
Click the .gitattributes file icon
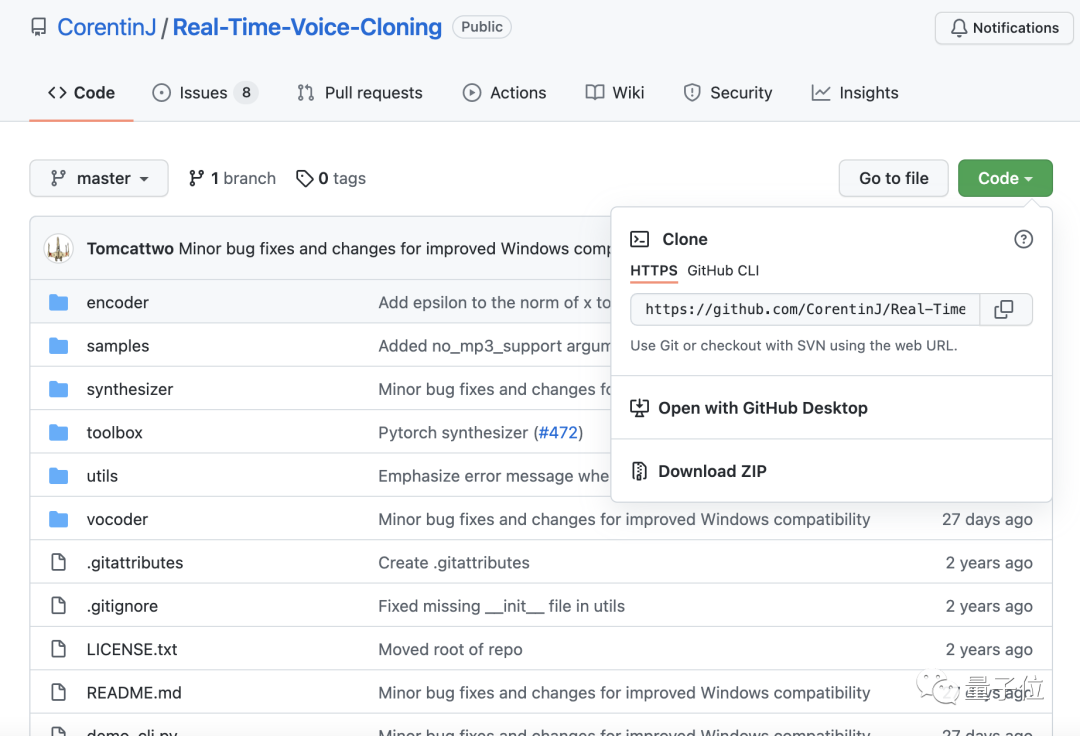click(59, 562)
